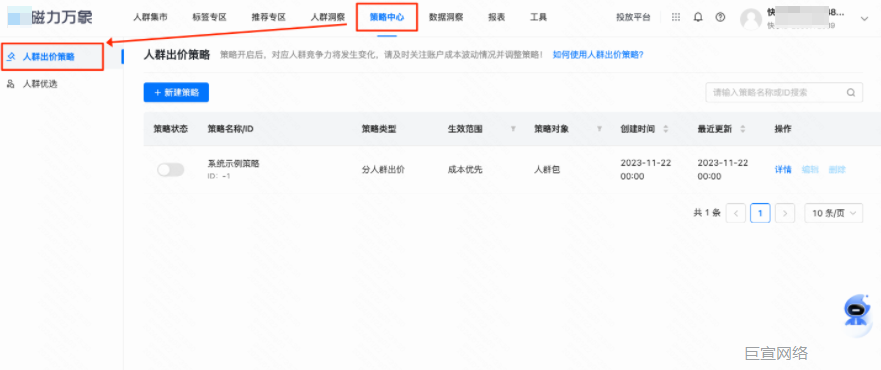Open the 人群集市 tab
881x370 pixels.
150,17
